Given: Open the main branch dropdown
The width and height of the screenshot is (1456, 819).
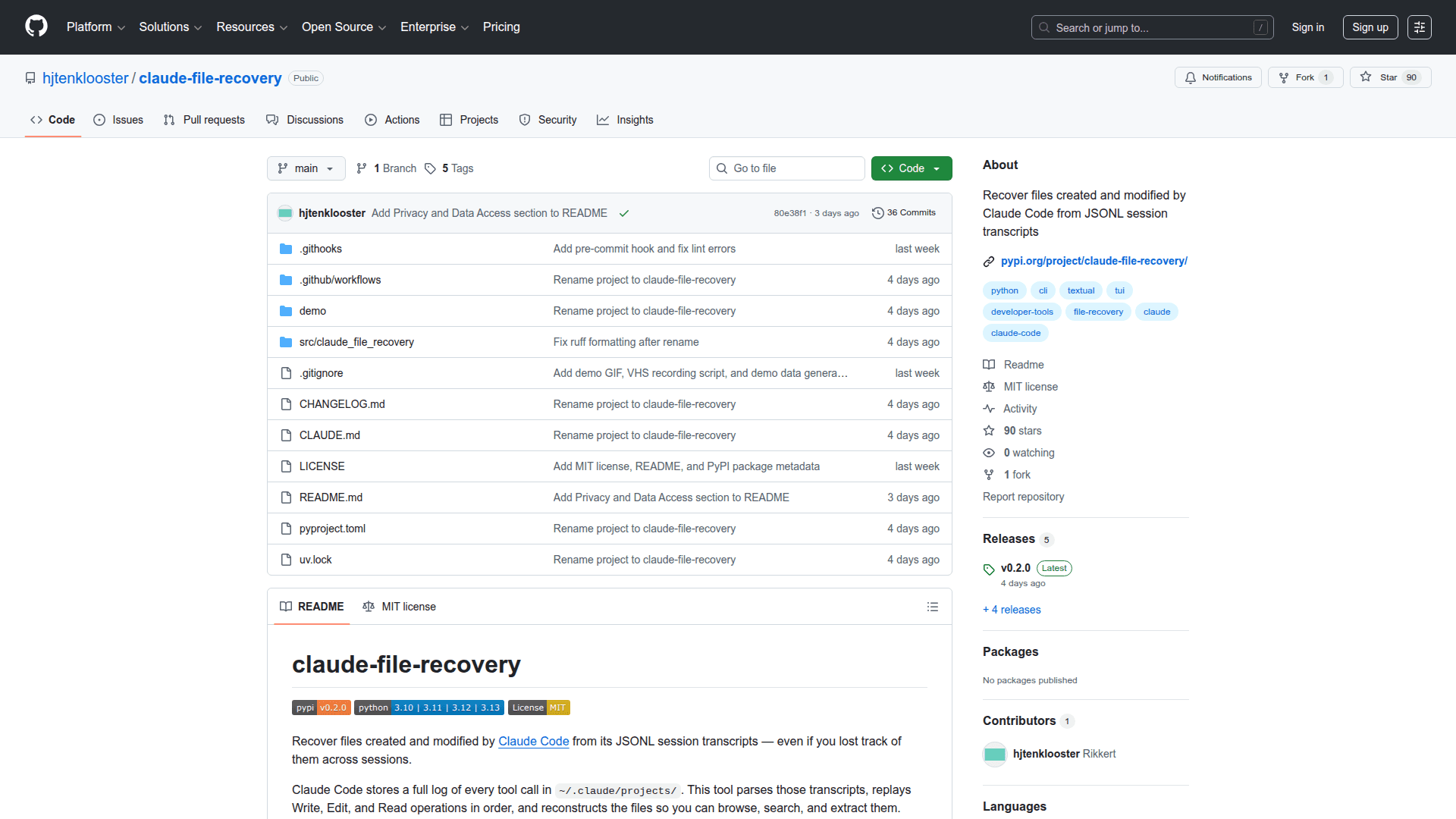Looking at the screenshot, I should [306, 168].
